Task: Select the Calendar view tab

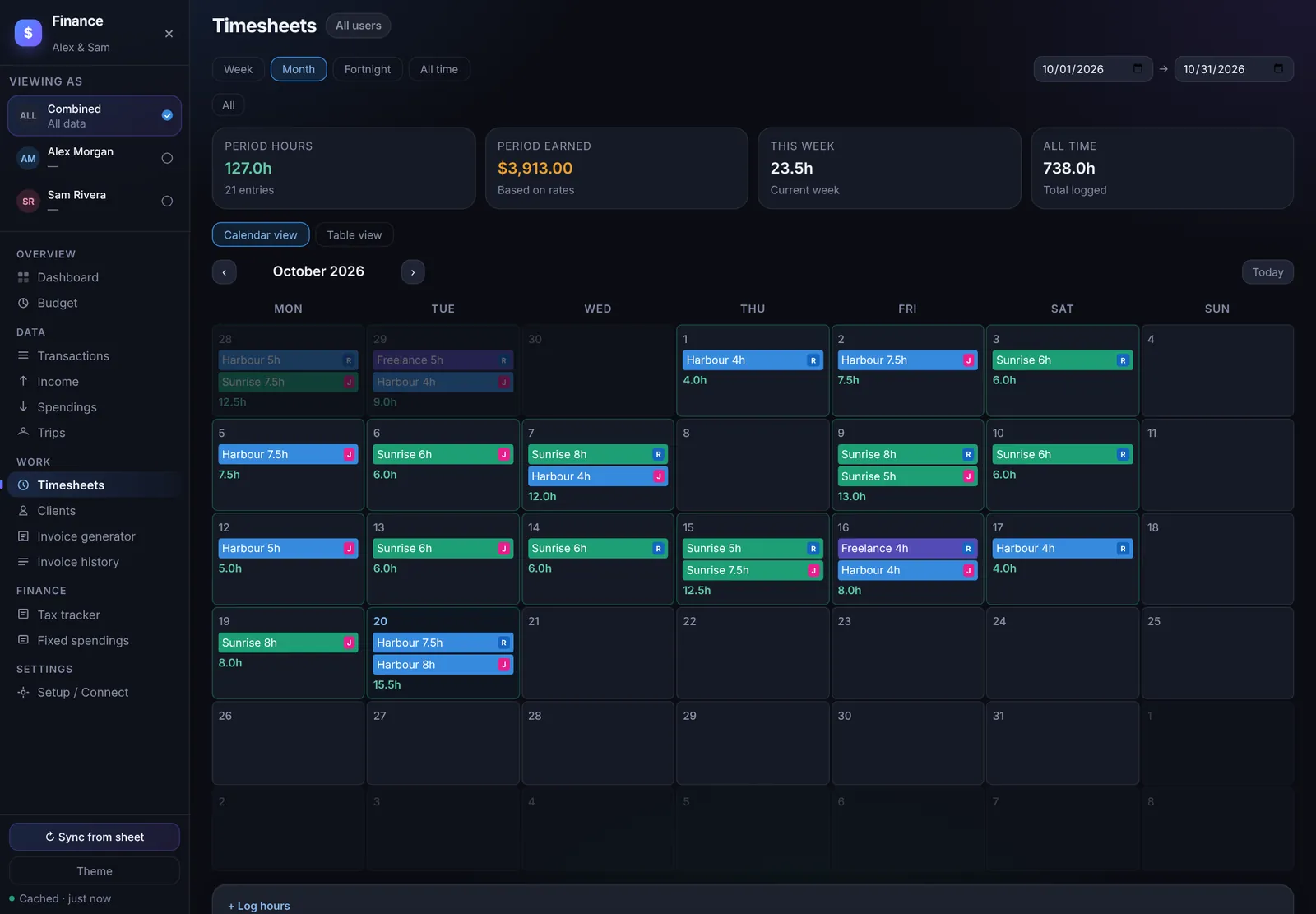Action: click(261, 234)
